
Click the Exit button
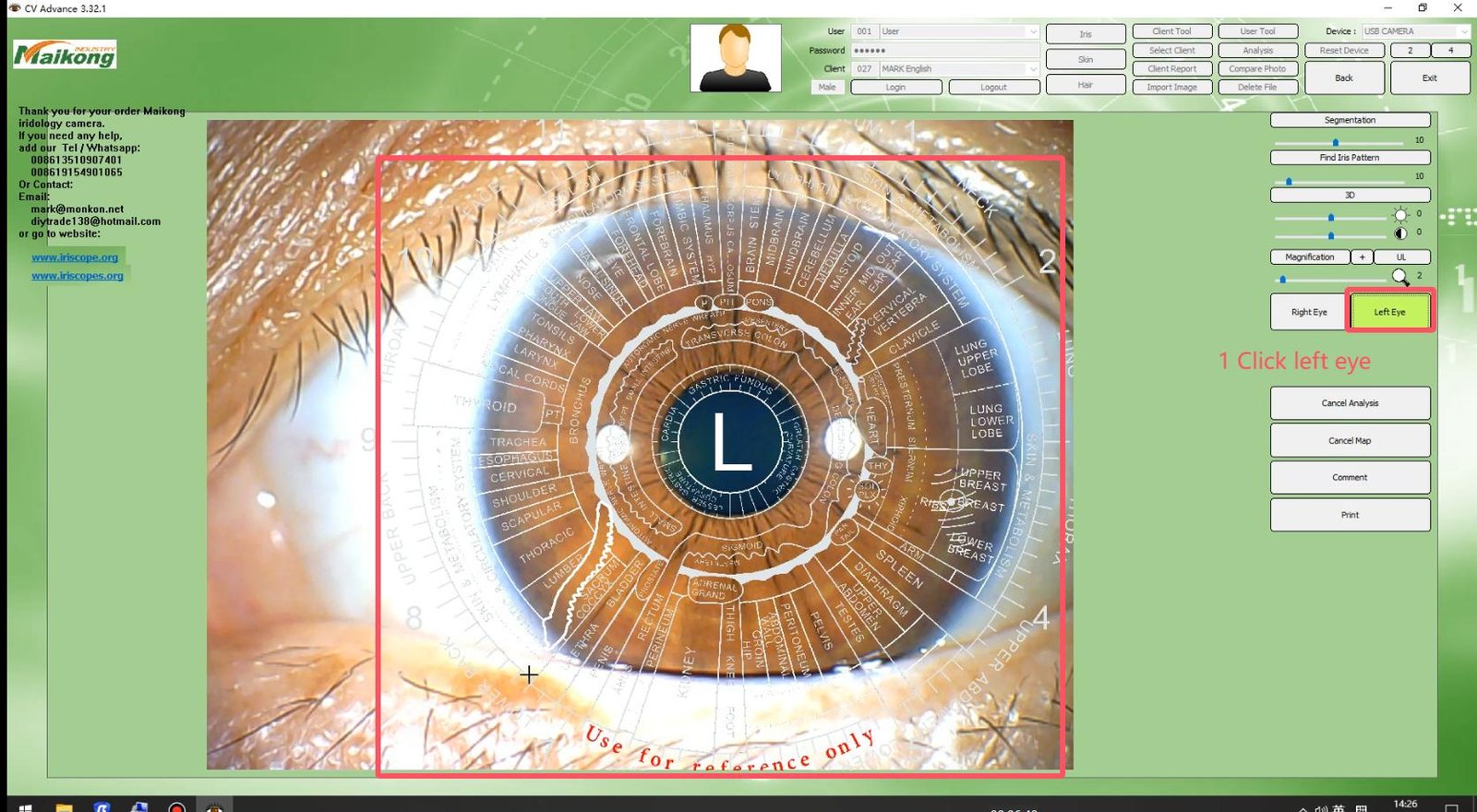[x=1430, y=78]
